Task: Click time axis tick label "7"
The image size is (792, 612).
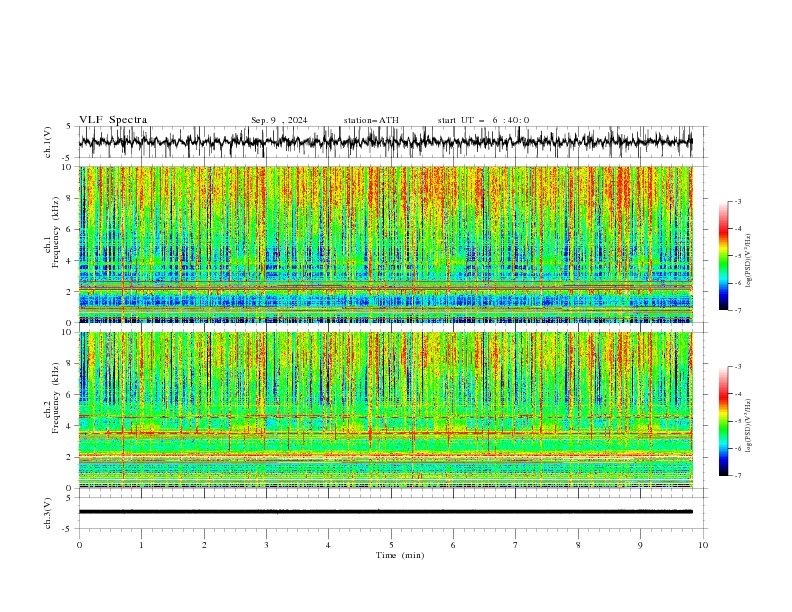Action: pos(516,545)
